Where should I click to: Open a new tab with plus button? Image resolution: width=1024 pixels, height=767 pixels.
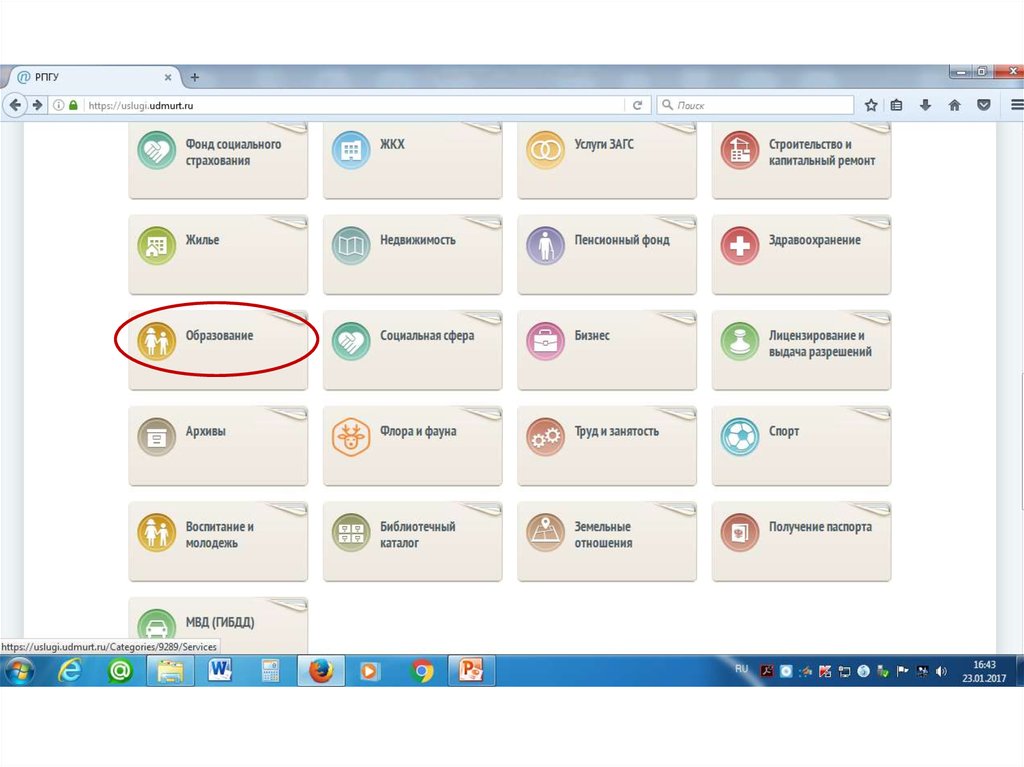(x=195, y=77)
